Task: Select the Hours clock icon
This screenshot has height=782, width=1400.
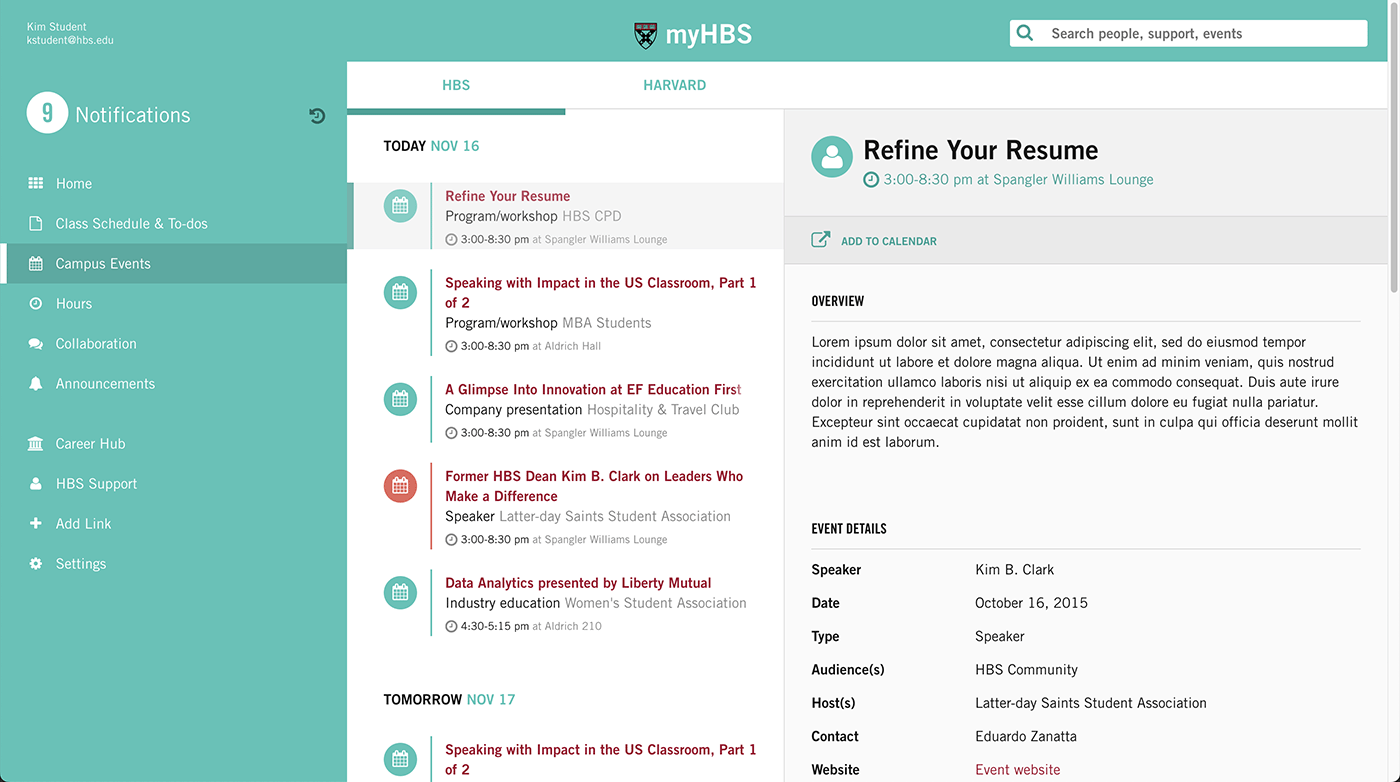Action: 35,303
